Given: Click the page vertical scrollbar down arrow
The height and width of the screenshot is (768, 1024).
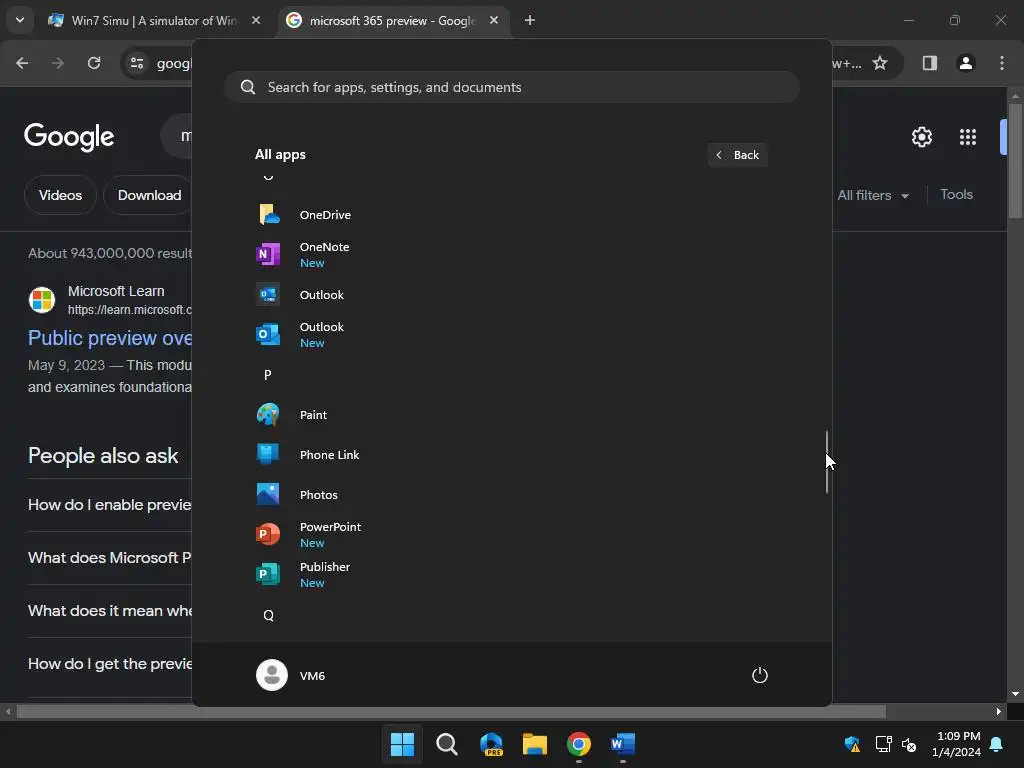Looking at the screenshot, I should (1015, 694).
